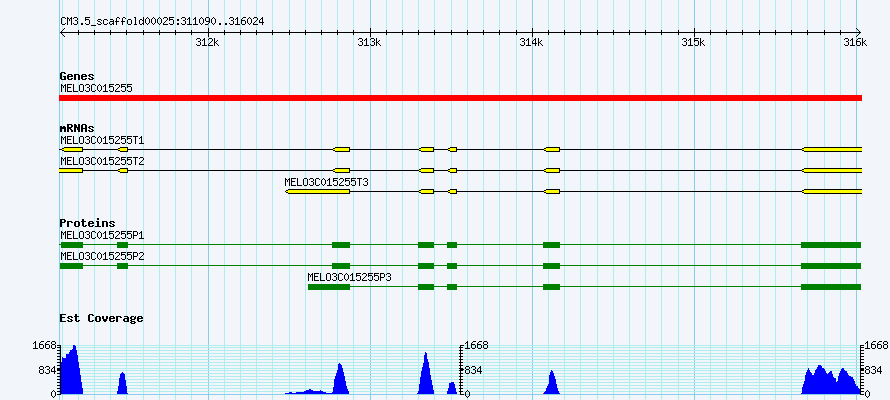Click the T1 exon just before 313k

coord(341,149)
